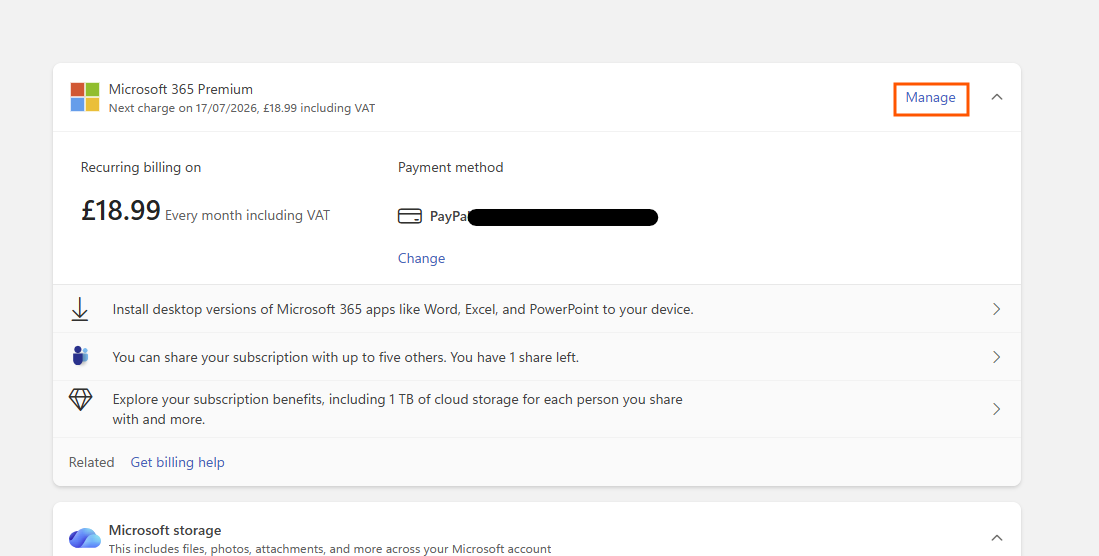
Task: Click the PayPal payment method text
Action: pyautogui.click(x=449, y=217)
